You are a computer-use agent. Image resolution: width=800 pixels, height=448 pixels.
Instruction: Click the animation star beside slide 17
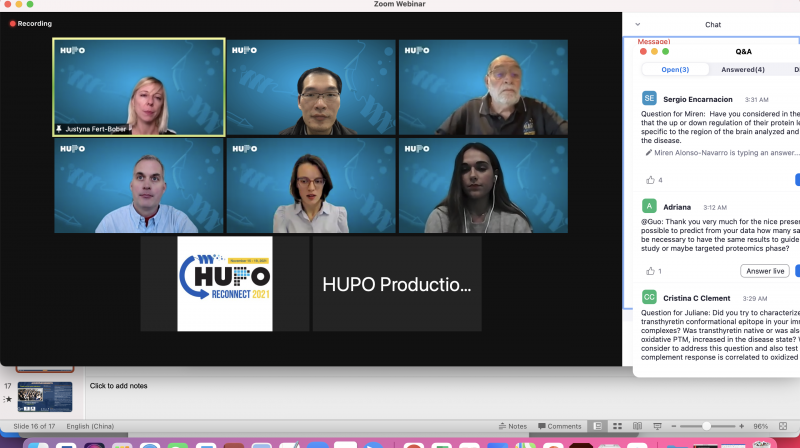8,399
